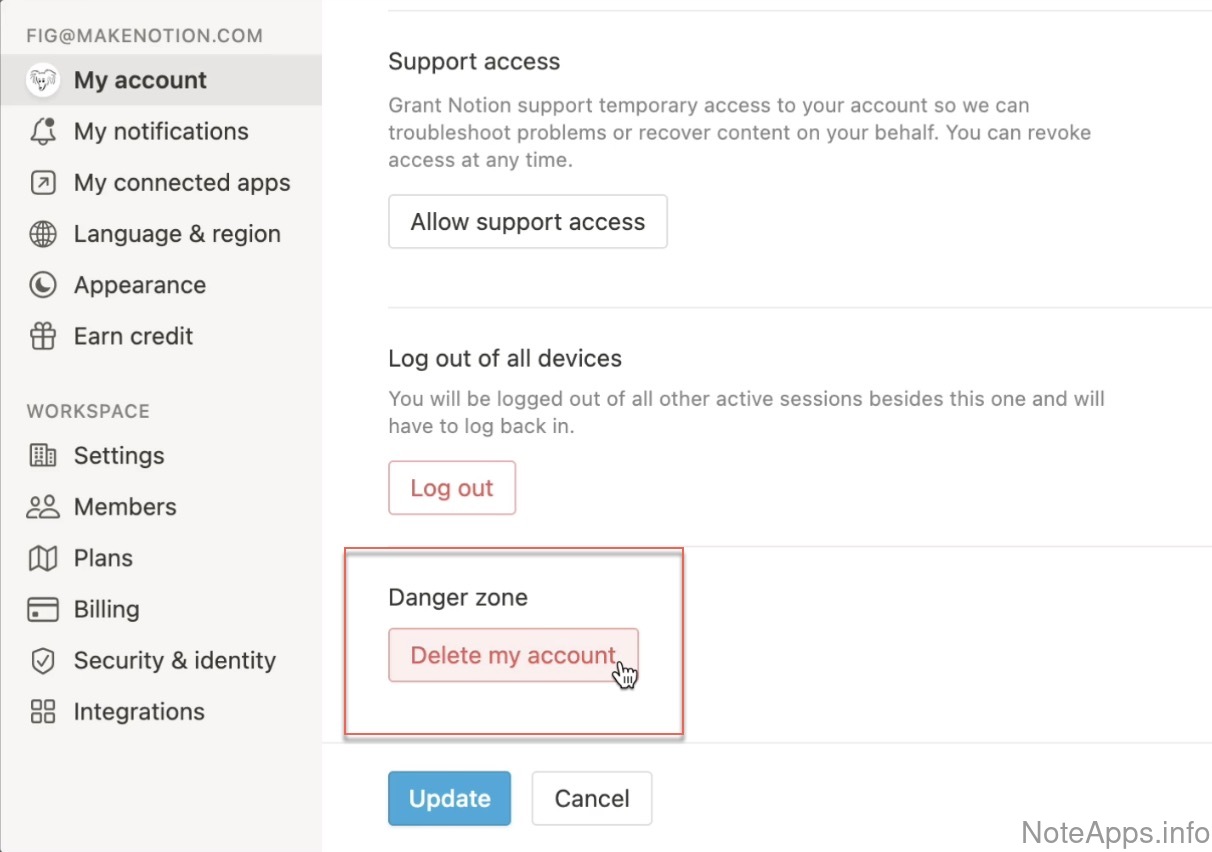
Task: Click the map Plans icon
Action: click(43, 558)
